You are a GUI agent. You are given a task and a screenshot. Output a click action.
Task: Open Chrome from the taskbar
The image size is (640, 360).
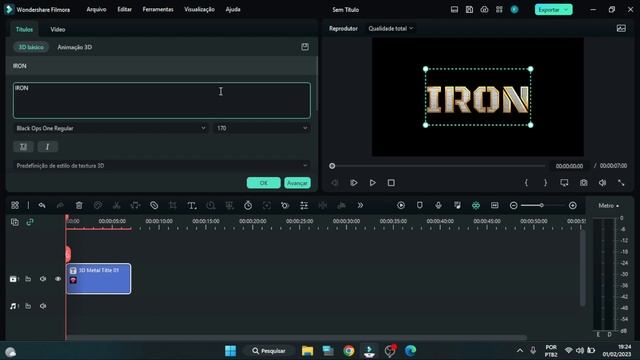pyautogui.click(x=349, y=351)
